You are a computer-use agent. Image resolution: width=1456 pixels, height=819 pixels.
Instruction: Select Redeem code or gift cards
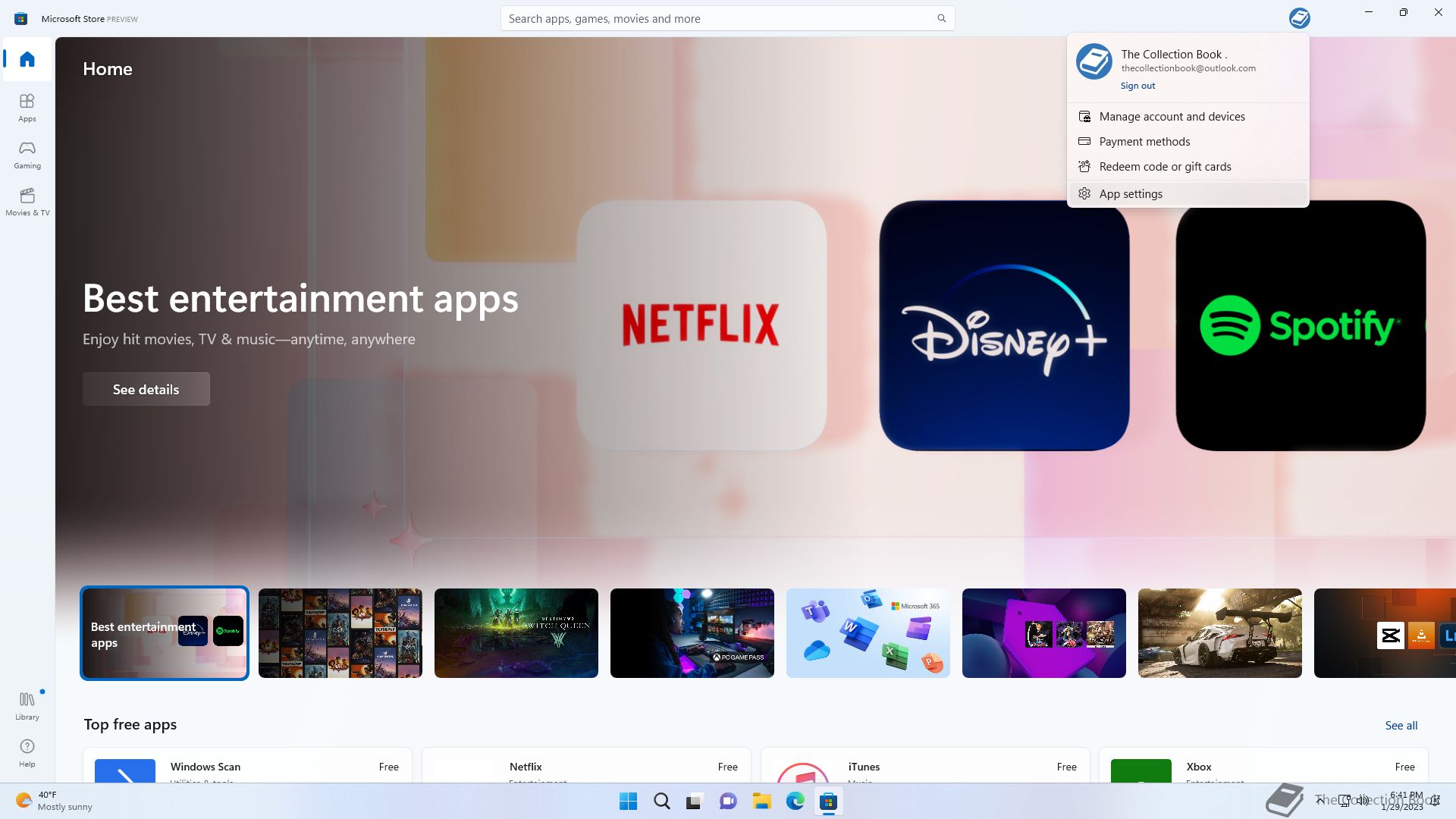[1188, 167]
